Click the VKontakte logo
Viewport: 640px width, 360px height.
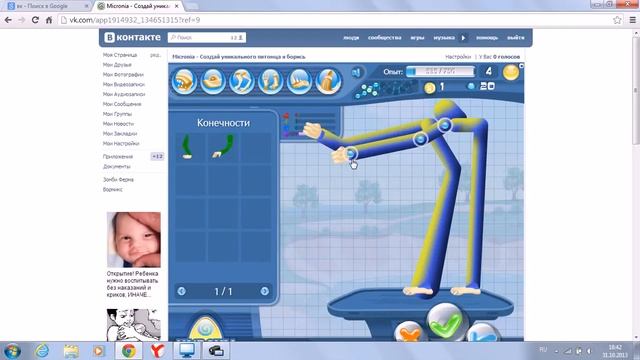coord(132,37)
